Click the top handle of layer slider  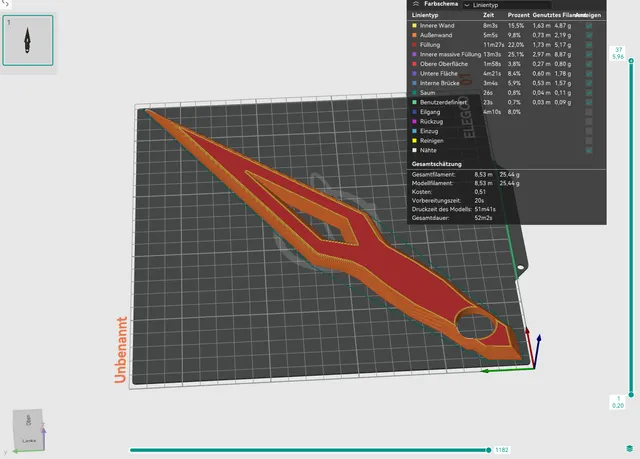point(631,60)
